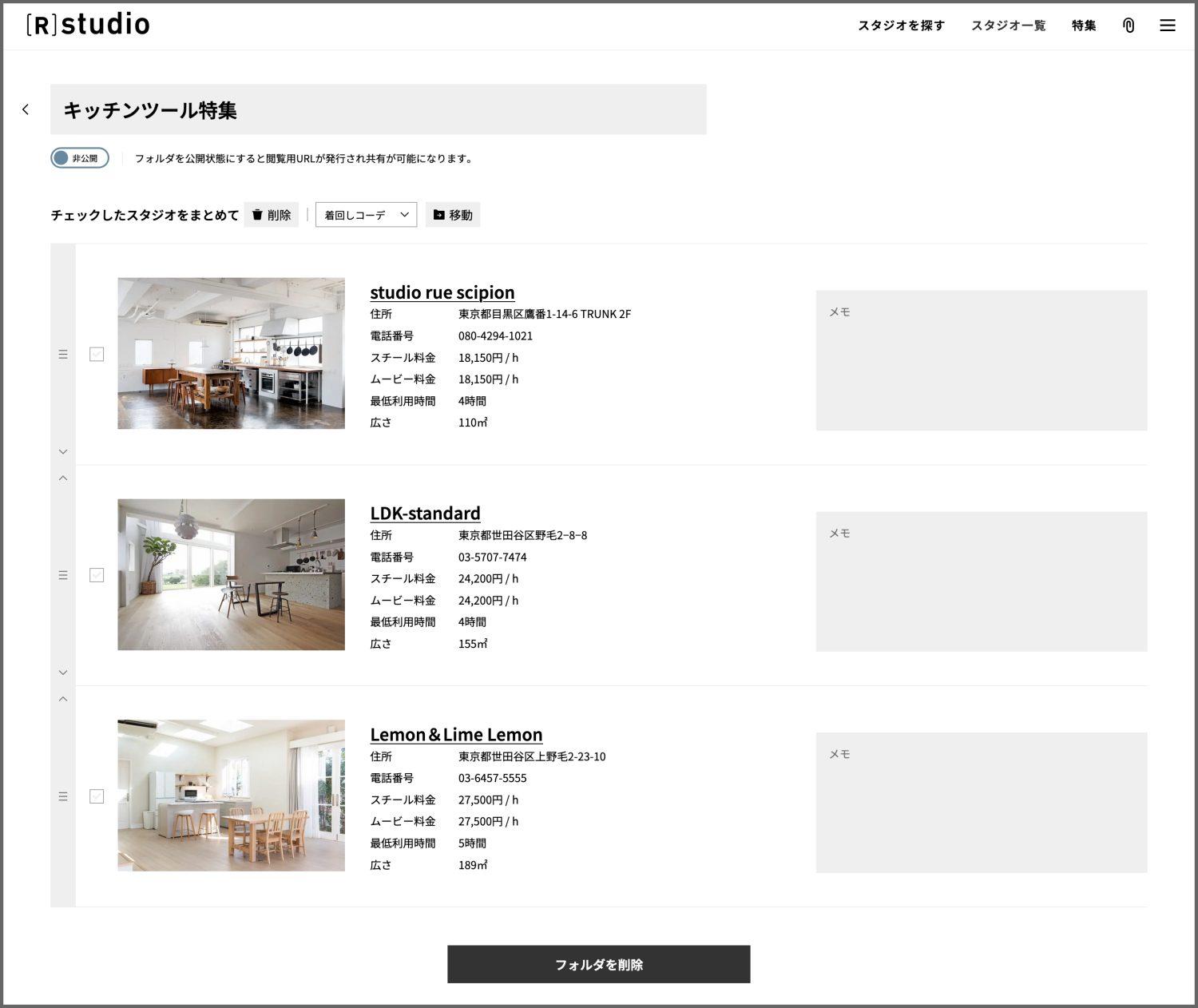Check the LDK-standard checkbox

97,575
